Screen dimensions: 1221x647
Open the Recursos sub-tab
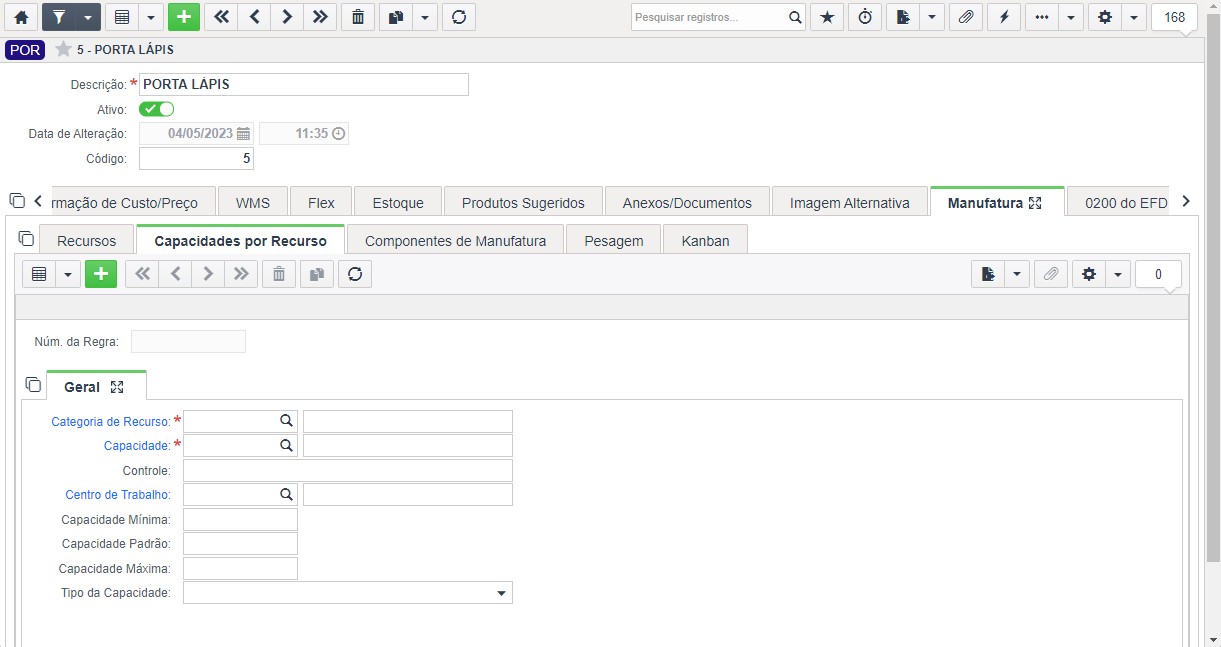[86, 240]
